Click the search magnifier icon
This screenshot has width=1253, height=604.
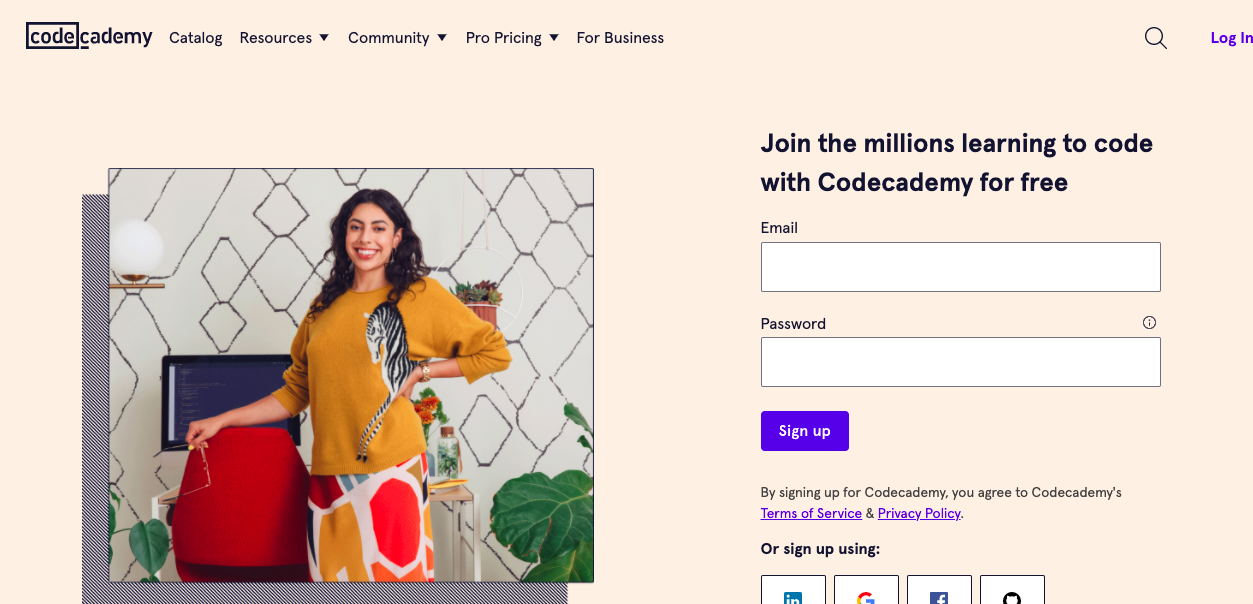pos(1155,38)
